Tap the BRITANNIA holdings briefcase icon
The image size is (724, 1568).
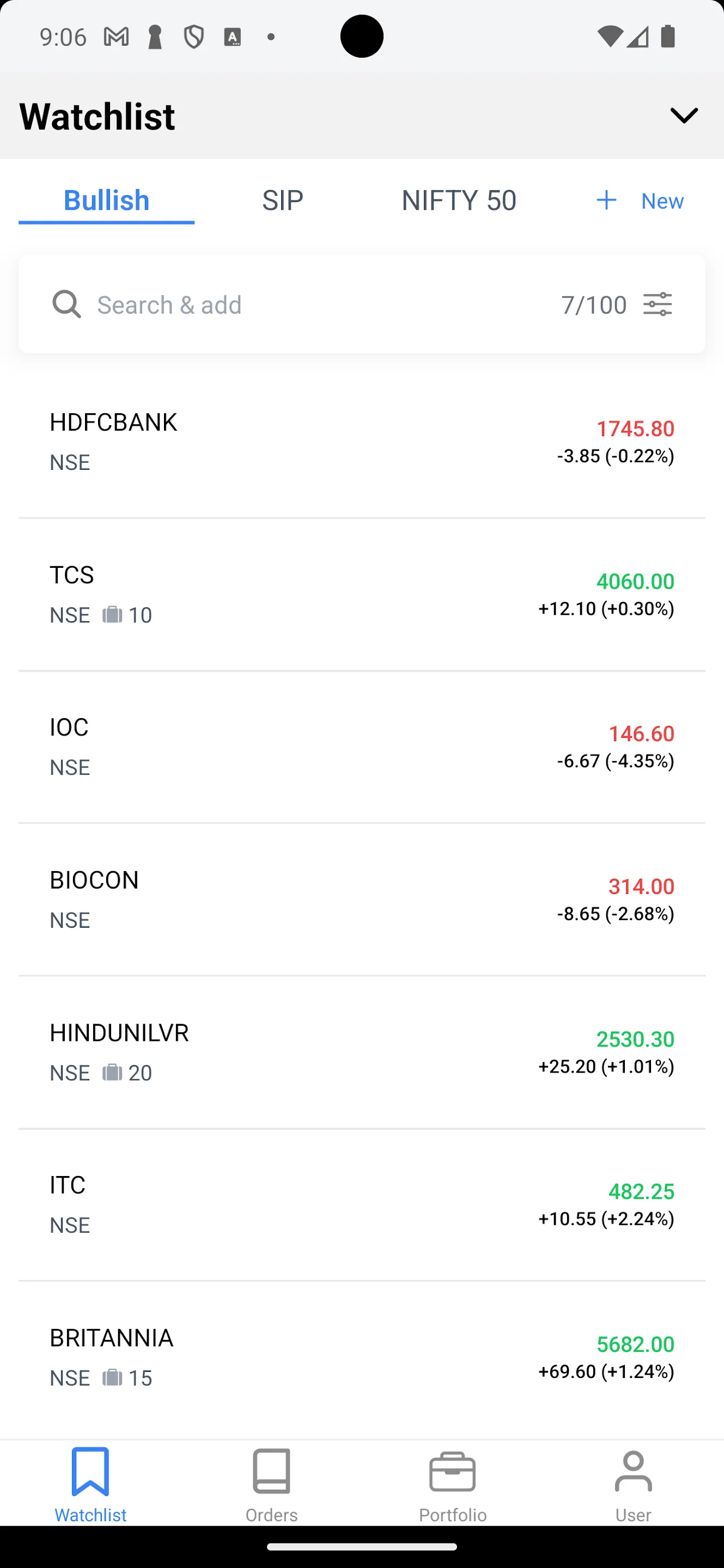tap(112, 1377)
